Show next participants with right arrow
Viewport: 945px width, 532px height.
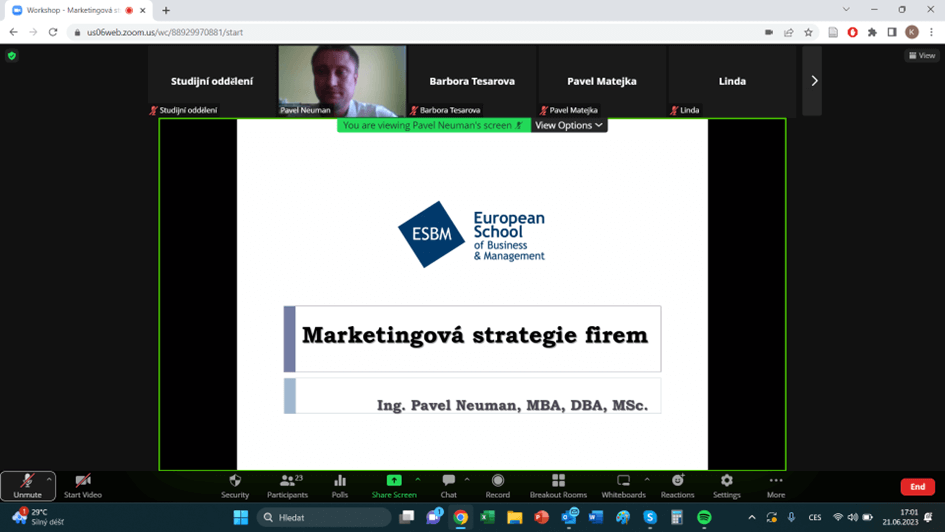814,81
